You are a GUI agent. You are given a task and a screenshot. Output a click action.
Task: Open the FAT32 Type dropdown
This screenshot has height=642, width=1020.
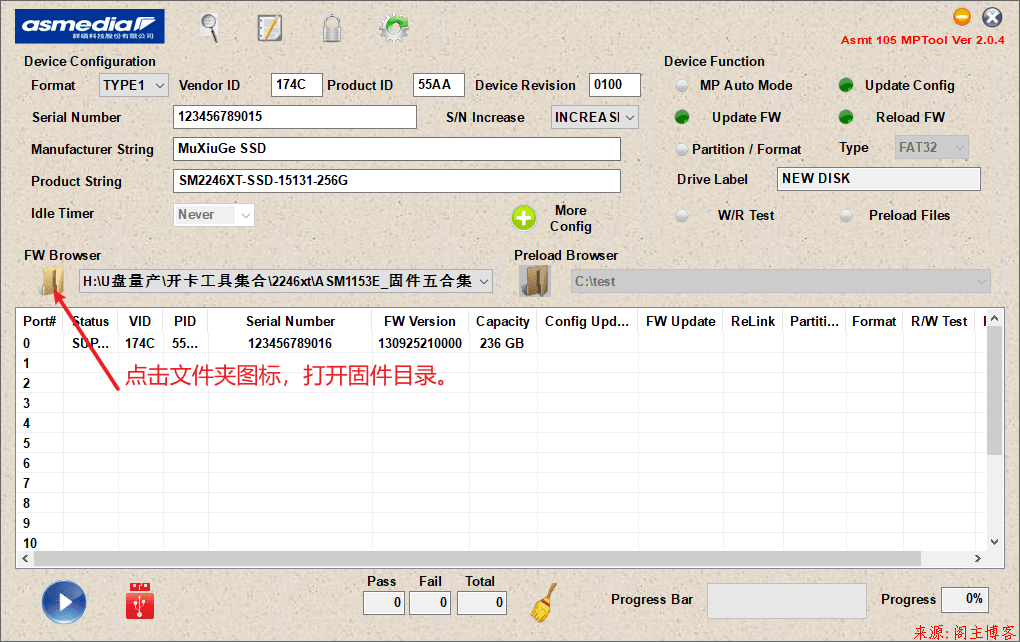click(932, 148)
